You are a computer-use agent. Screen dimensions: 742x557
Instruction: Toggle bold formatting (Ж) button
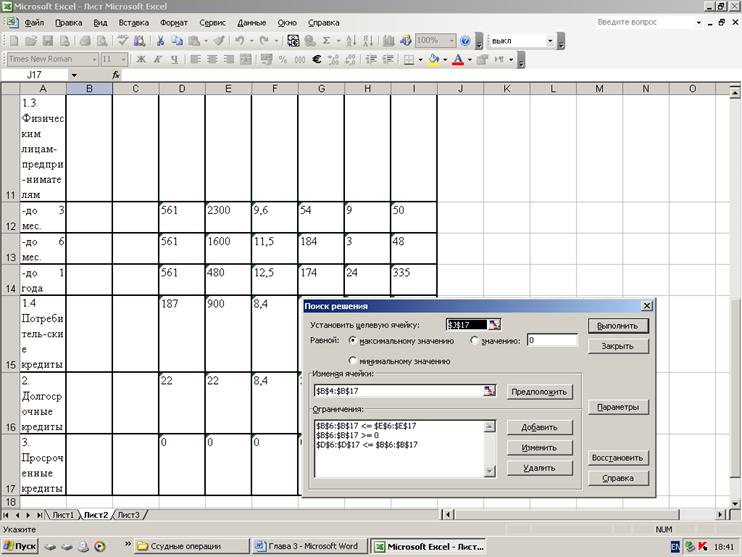(x=141, y=60)
